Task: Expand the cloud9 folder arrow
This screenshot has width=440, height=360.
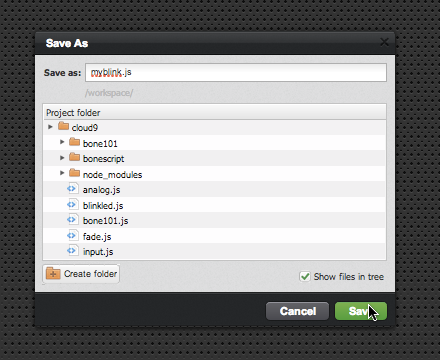Action: (x=50, y=127)
